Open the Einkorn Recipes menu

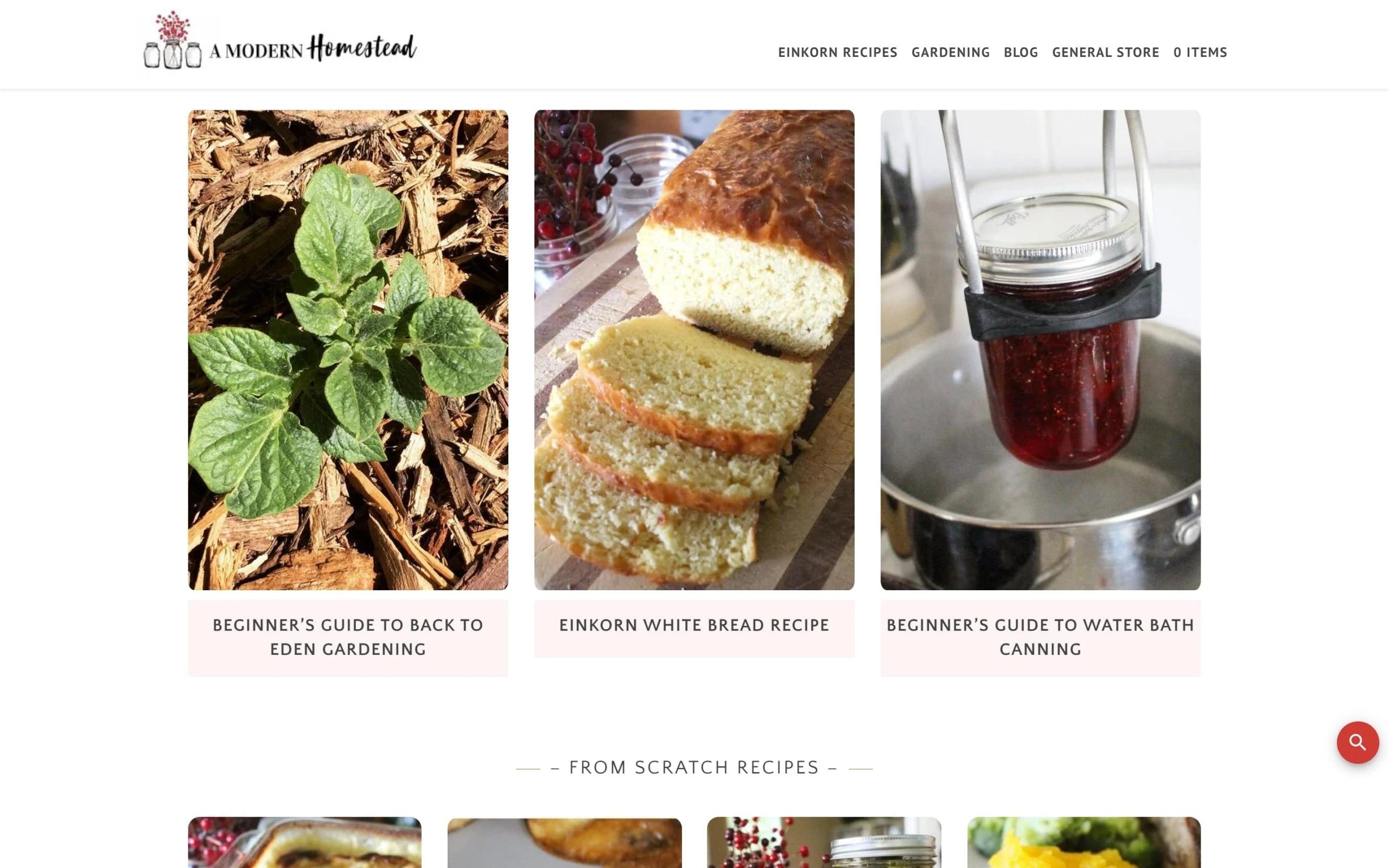(x=837, y=52)
